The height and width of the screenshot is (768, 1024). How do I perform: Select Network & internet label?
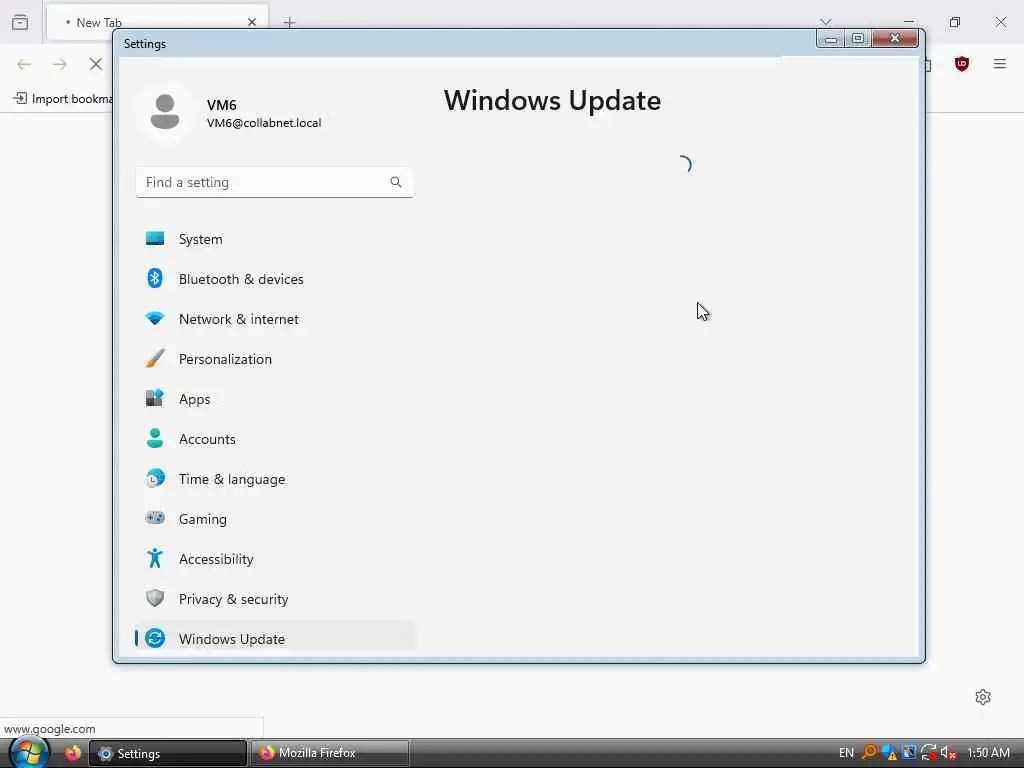click(x=238, y=319)
